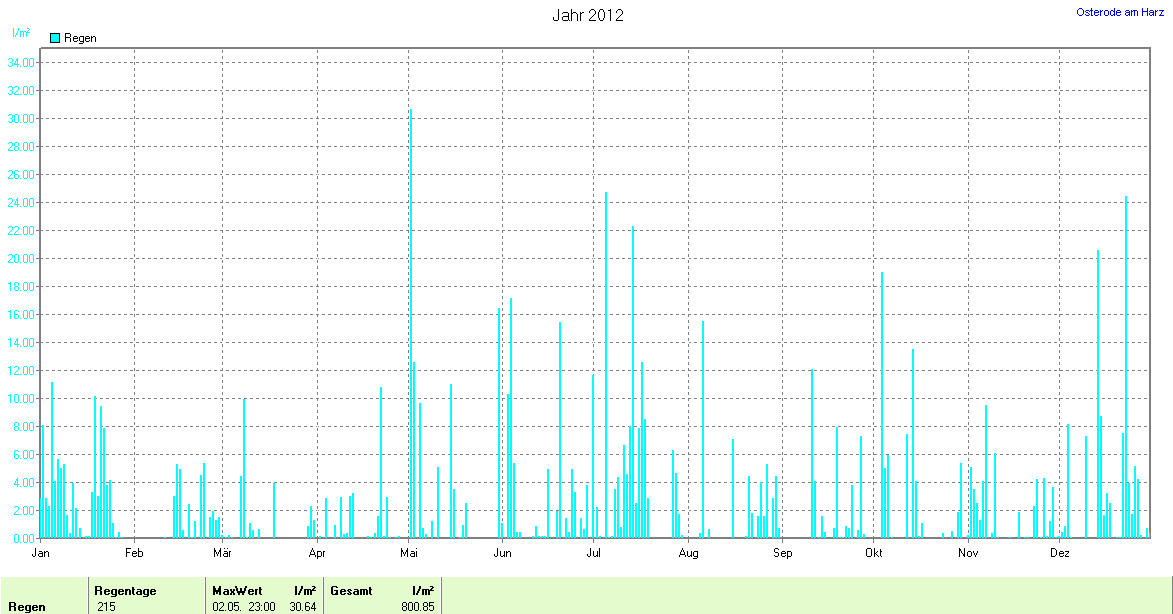Viewport: 1173px width, 614px height.
Task: Select the tallest rain bar in December
Action: pos(1126,370)
